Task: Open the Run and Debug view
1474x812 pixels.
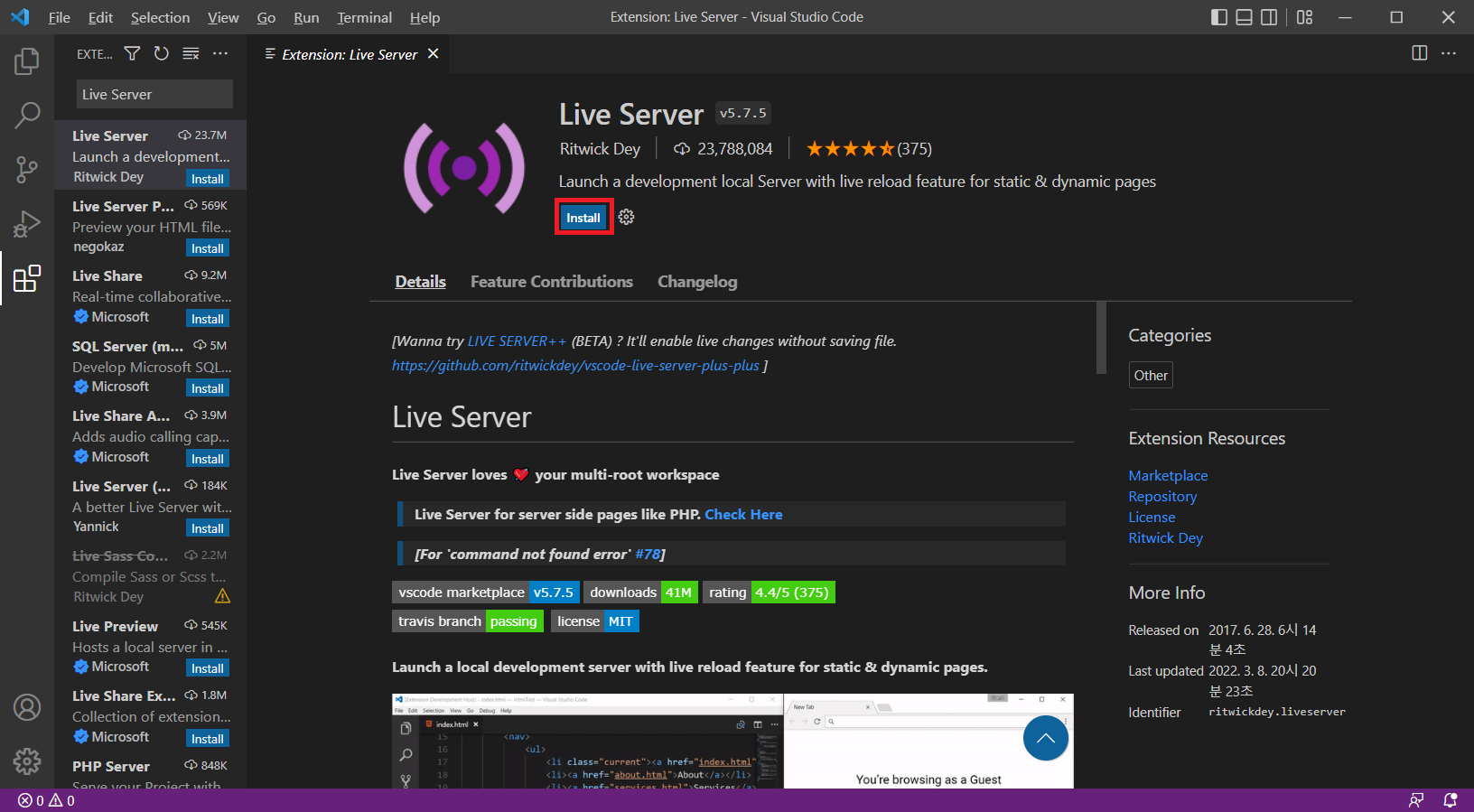Action: click(x=27, y=223)
